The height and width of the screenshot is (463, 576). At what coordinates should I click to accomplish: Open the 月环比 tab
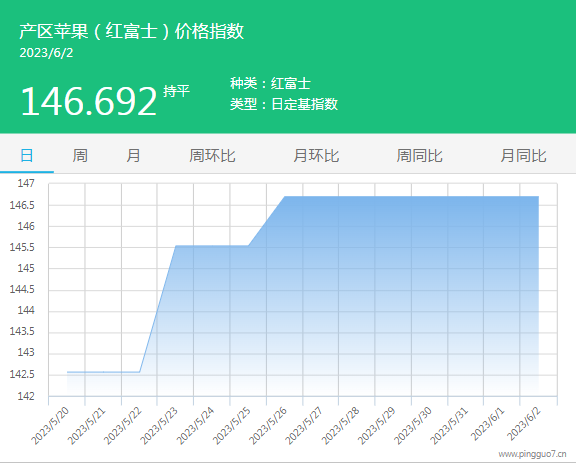(316, 155)
